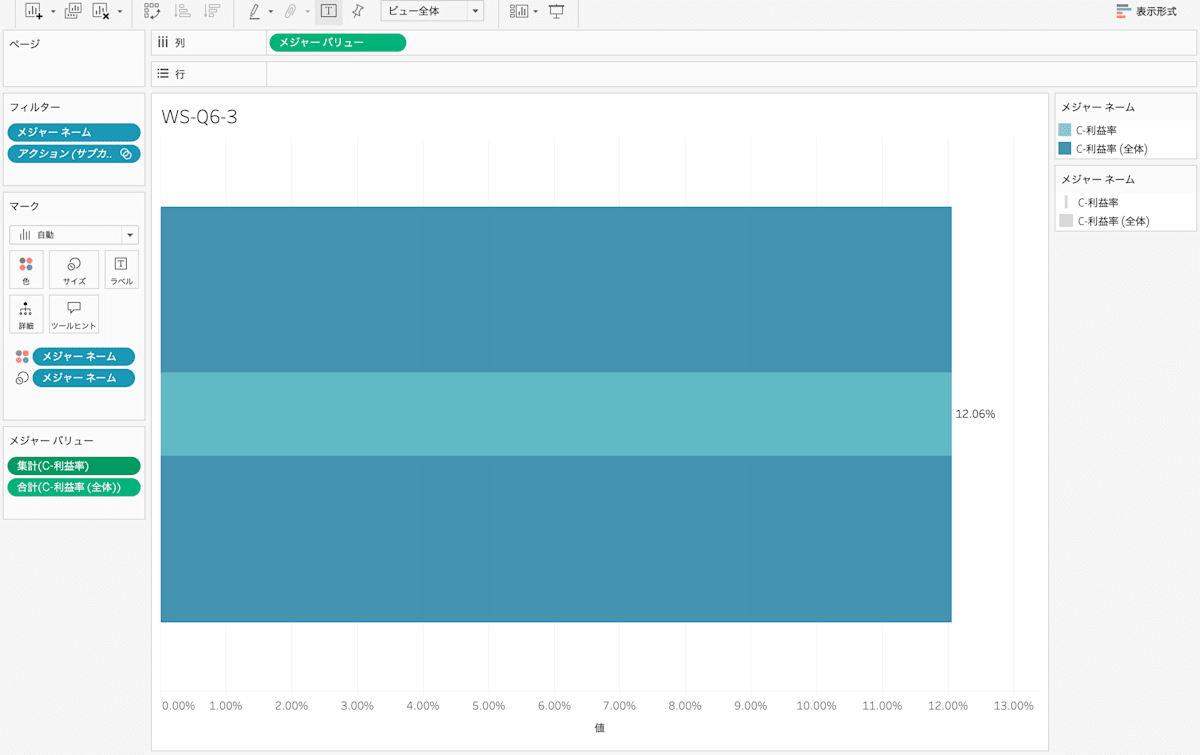1200x755 pixels.
Task: Click the メジャー バリュー card title
Action: (52, 441)
